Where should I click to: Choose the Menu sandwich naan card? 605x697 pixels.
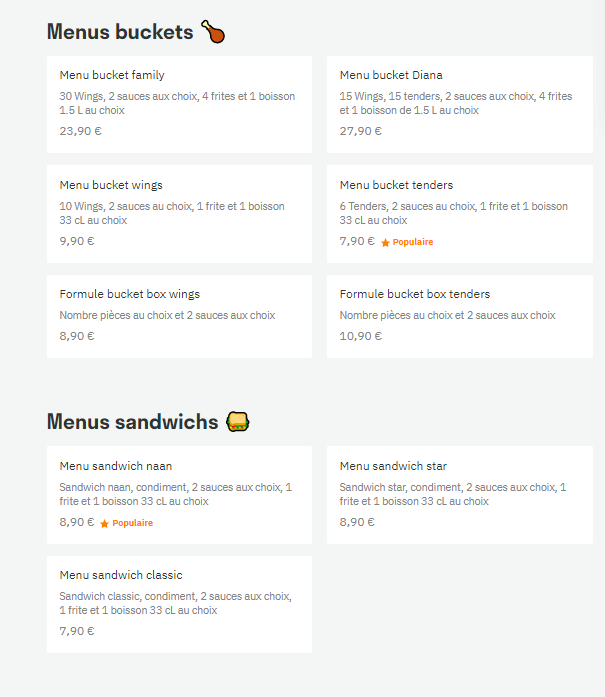tap(179, 495)
